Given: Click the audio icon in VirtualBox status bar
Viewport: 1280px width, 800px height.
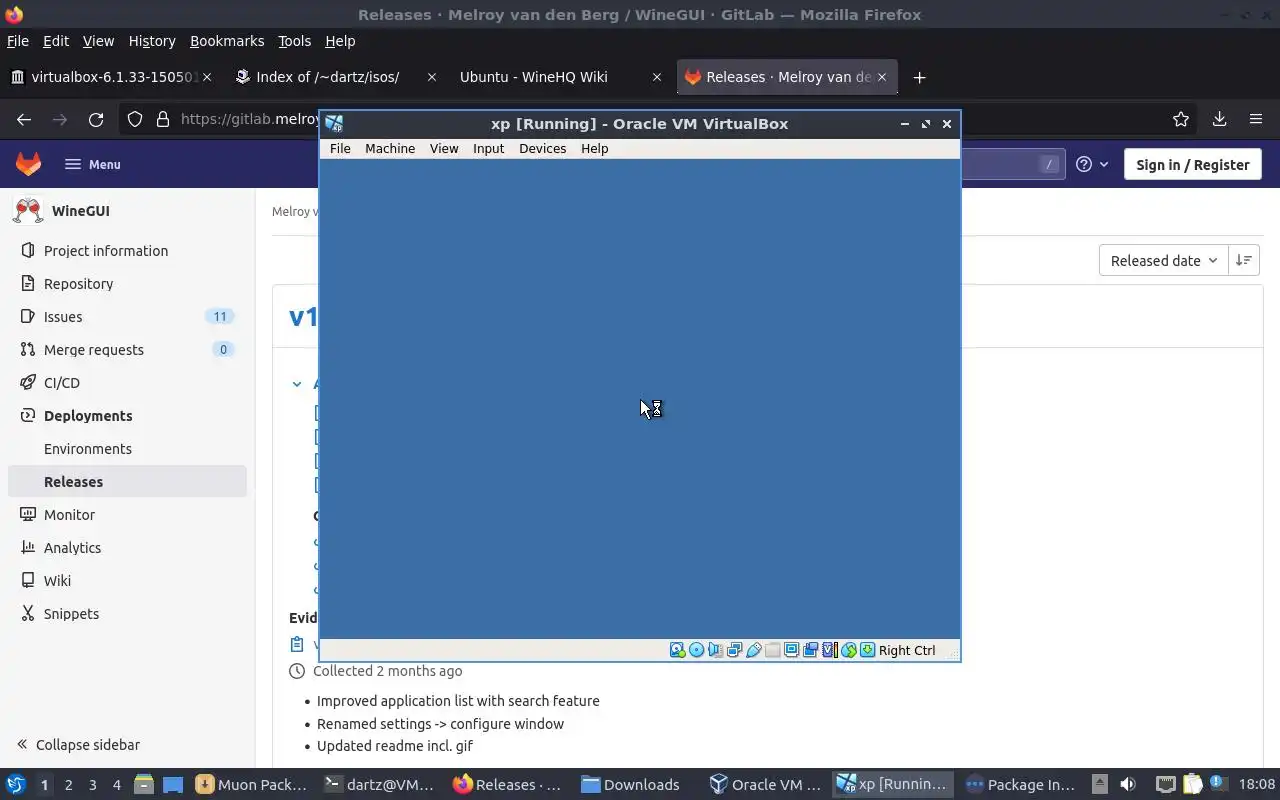Looking at the screenshot, I should [716, 650].
